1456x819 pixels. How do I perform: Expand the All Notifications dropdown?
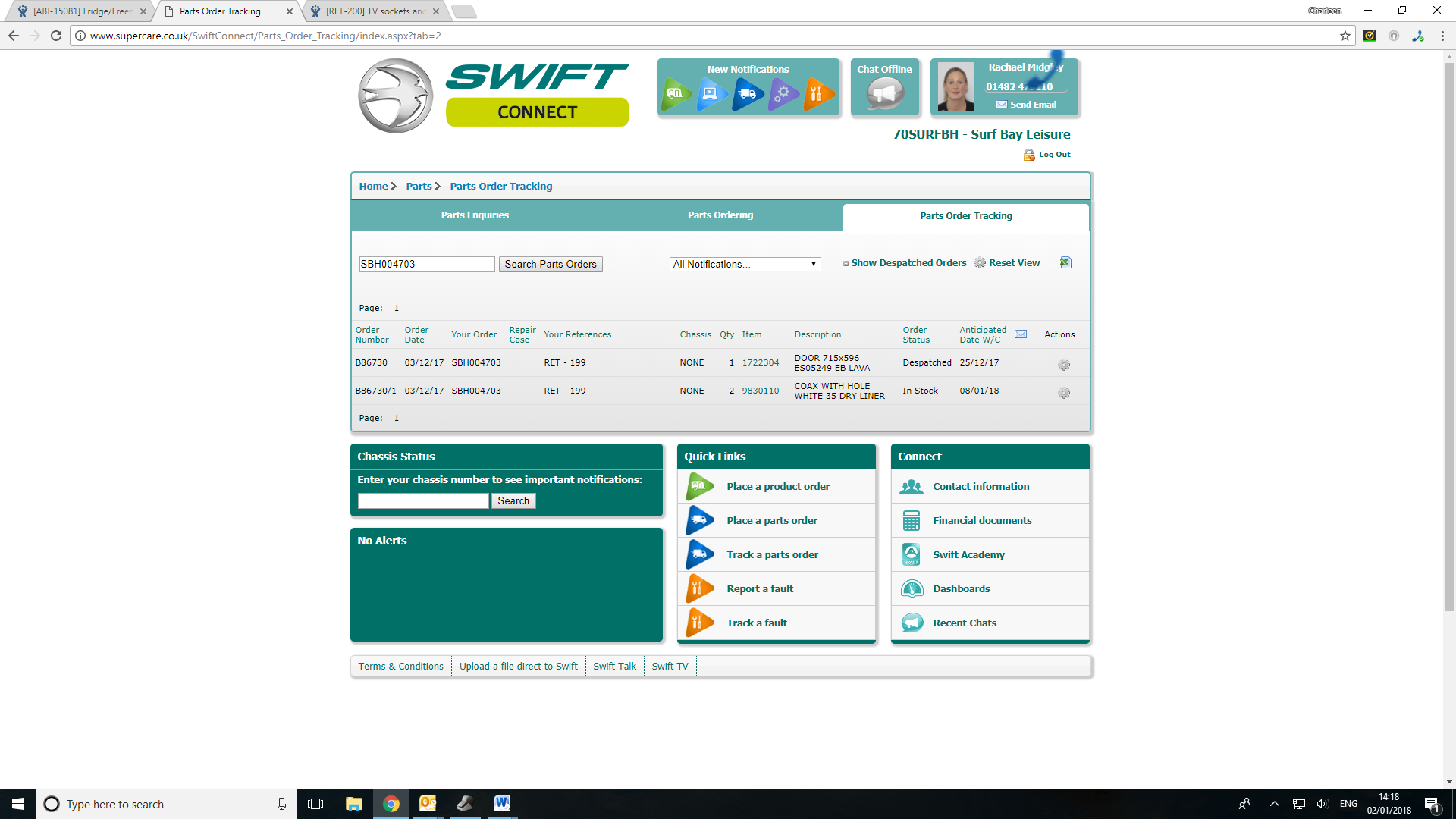pyautogui.click(x=745, y=264)
